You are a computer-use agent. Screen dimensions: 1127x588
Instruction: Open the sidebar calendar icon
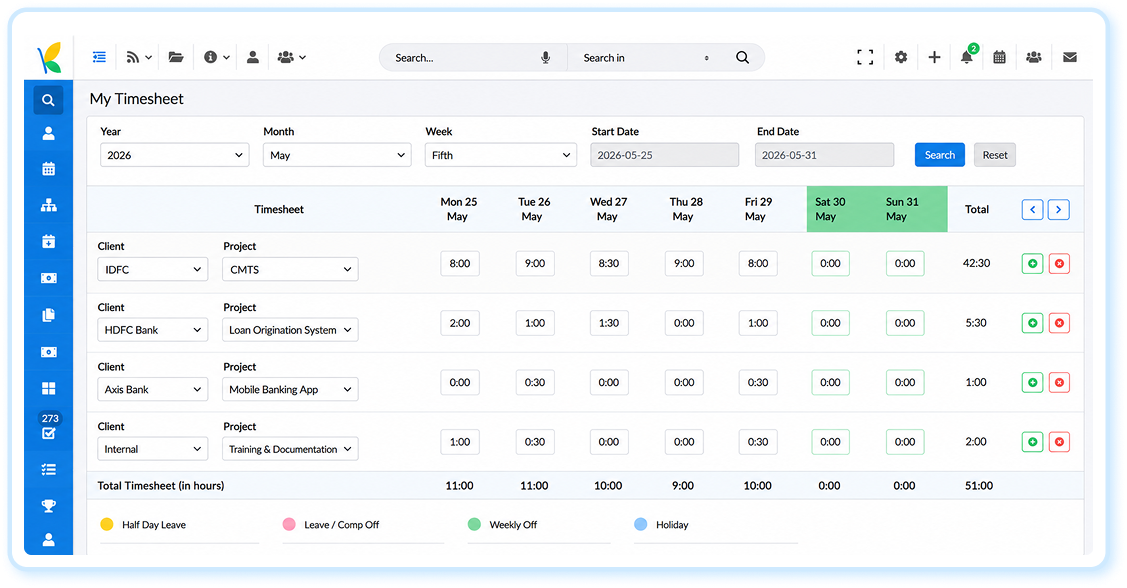tap(48, 169)
